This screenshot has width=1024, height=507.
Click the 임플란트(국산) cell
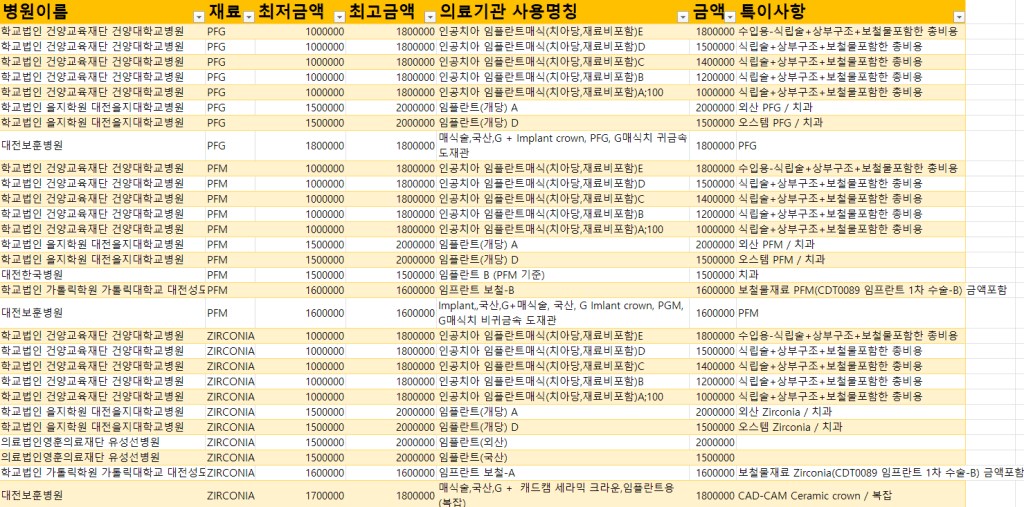point(565,457)
